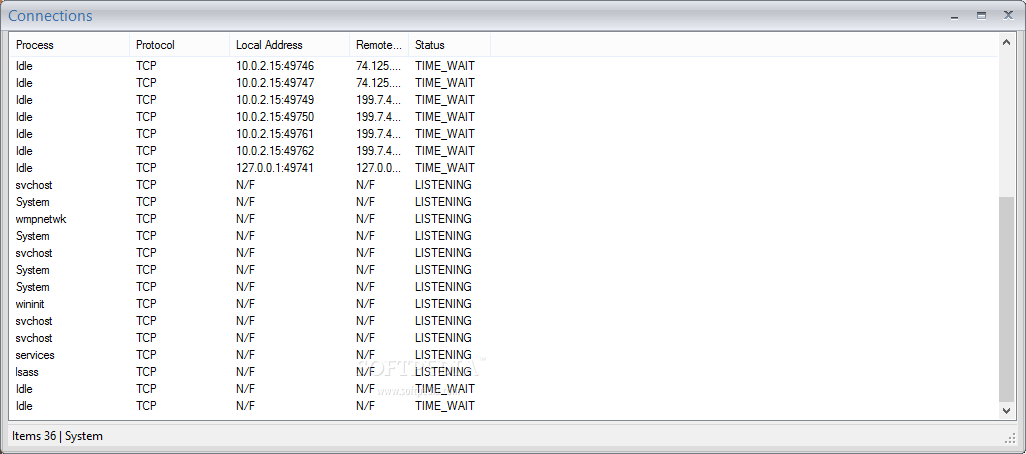Image resolution: width=1026 pixels, height=454 pixels.
Task: Select local address 10.0.2.15:49746
Action: (x=275, y=66)
